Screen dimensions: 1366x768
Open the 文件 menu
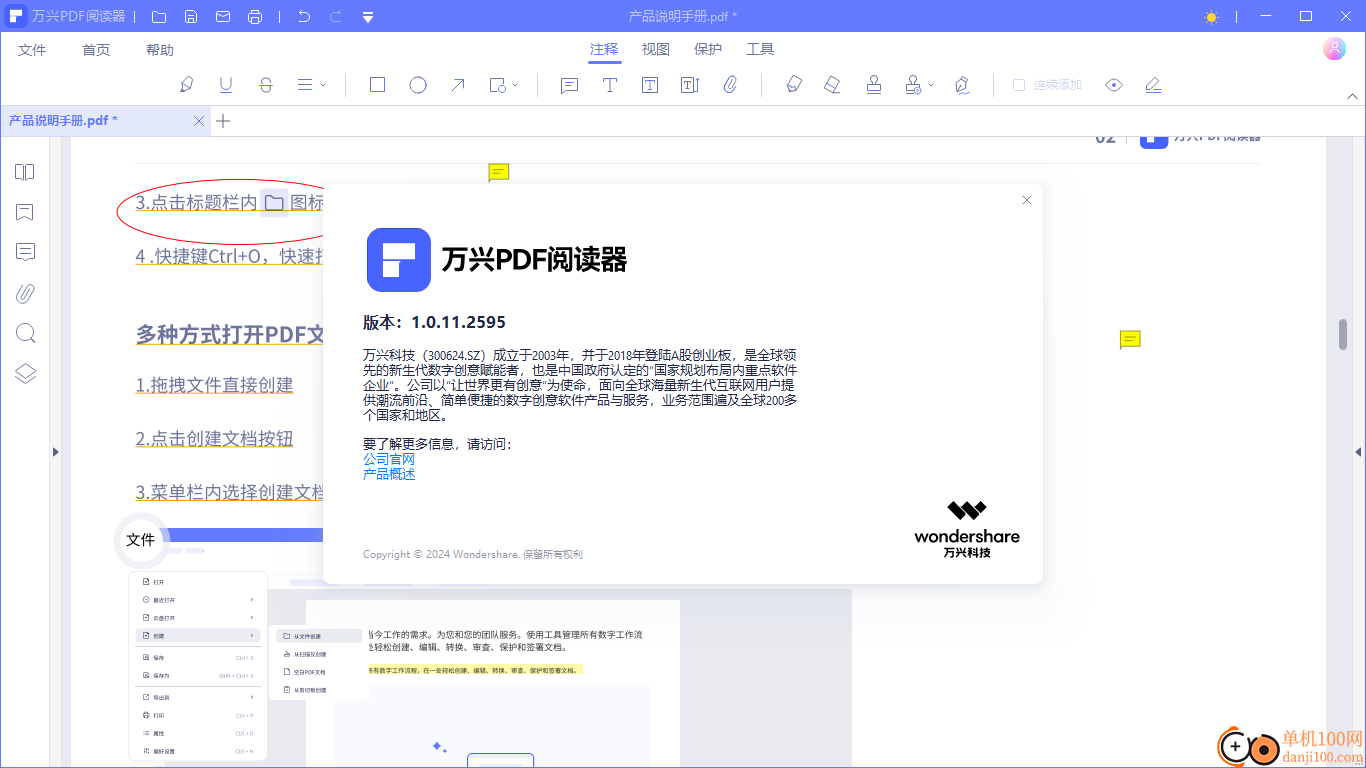pyautogui.click(x=32, y=50)
